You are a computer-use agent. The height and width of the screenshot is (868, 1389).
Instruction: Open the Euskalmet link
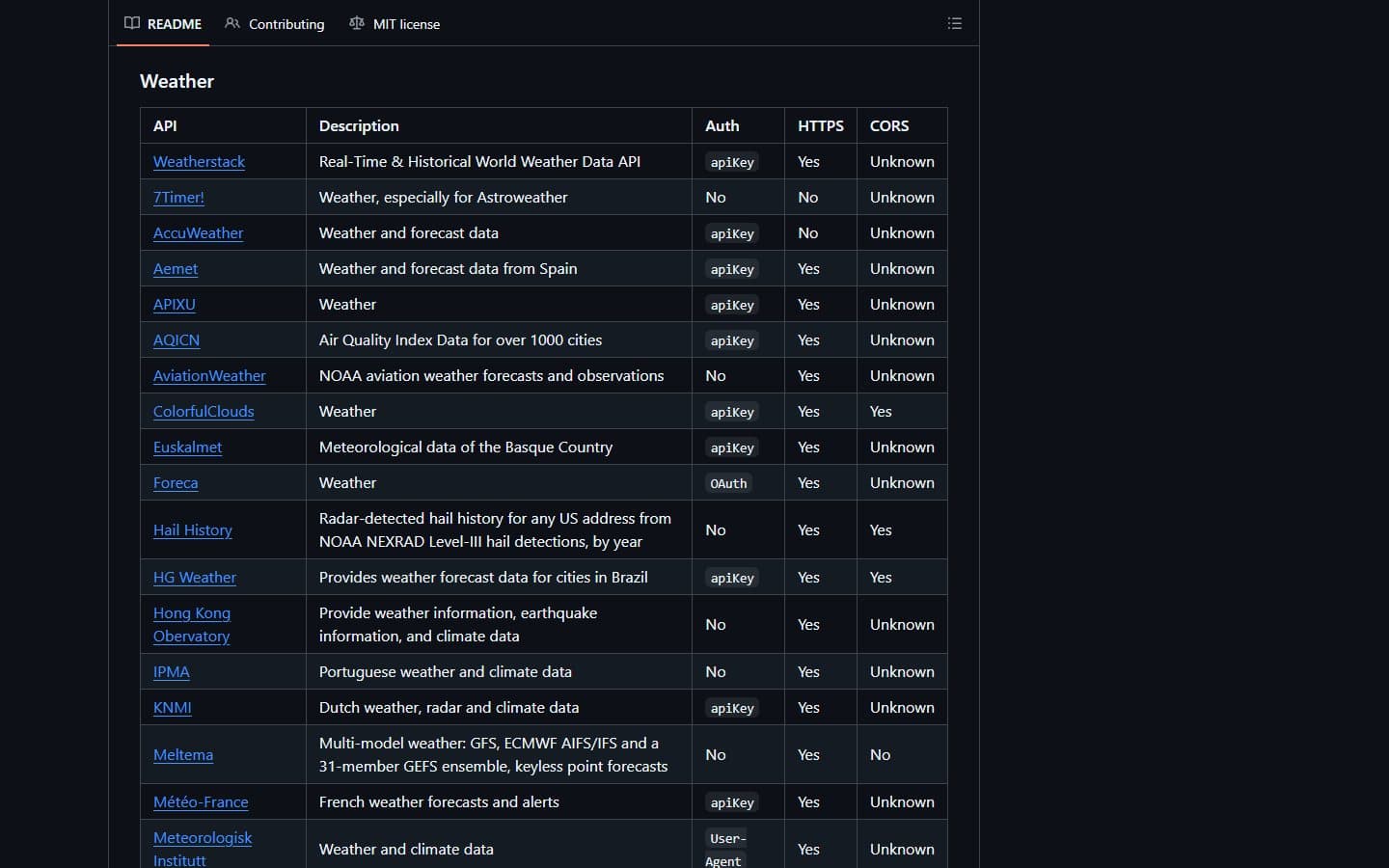point(187,448)
